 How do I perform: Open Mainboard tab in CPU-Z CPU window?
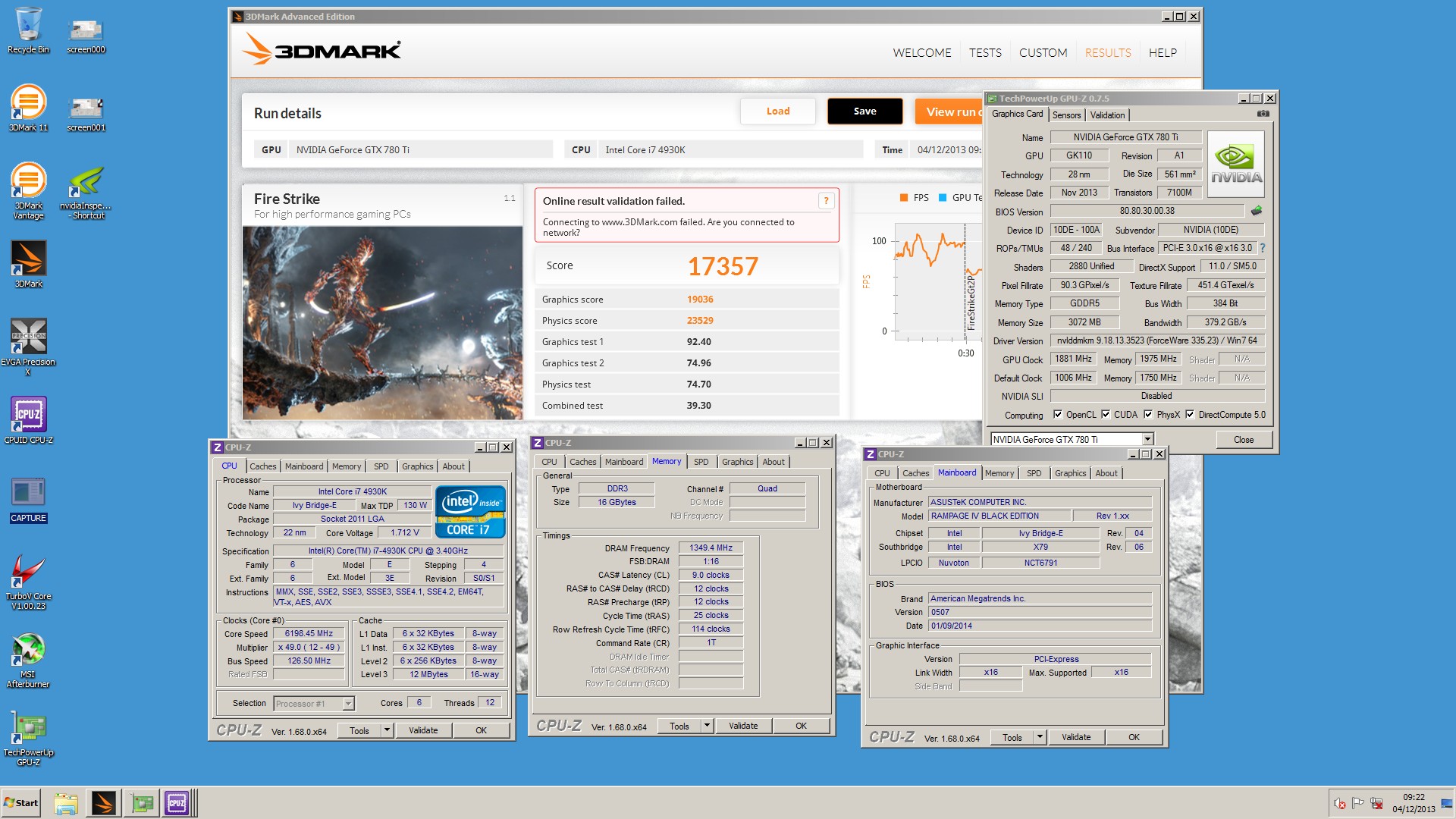point(304,466)
